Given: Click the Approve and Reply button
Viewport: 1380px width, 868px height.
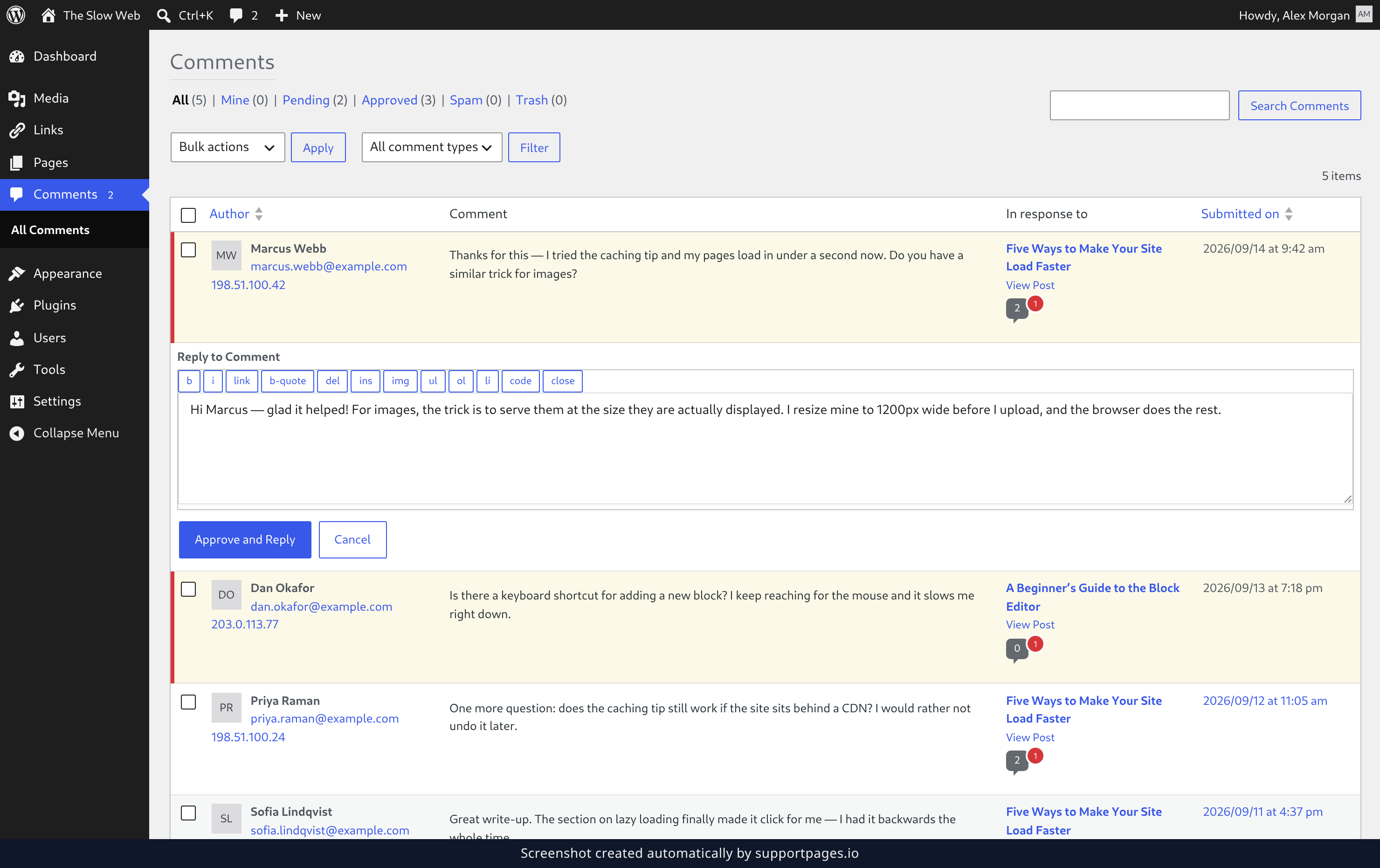Looking at the screenshot, I should coord(245,539).
